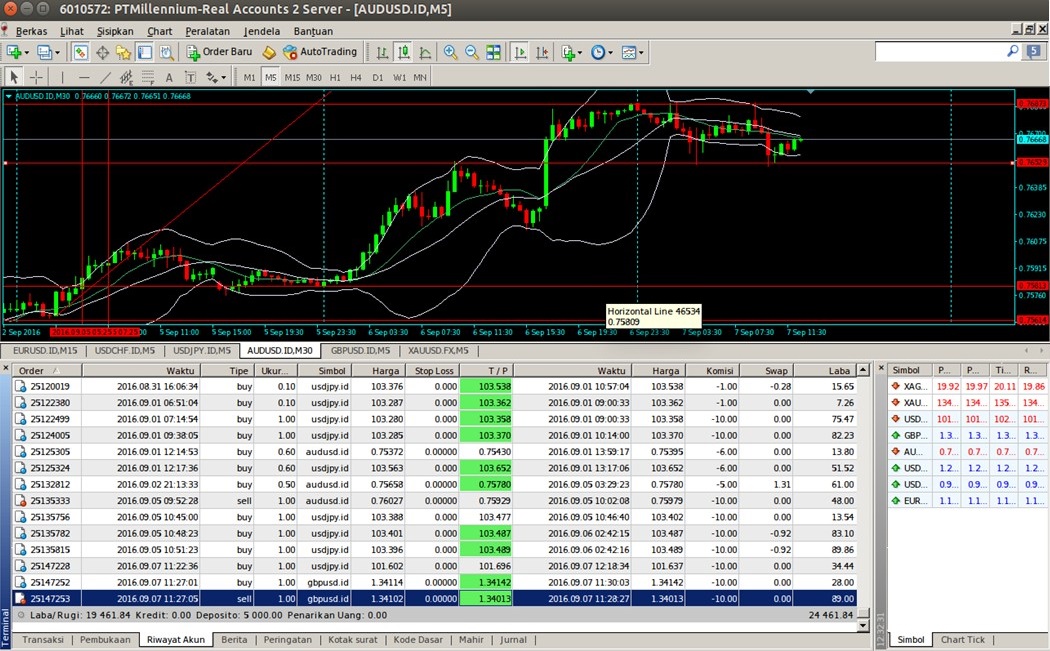The image size is (1050, 651).
Task: Select the Equidistant Channel tool
Action: point(126,78)
